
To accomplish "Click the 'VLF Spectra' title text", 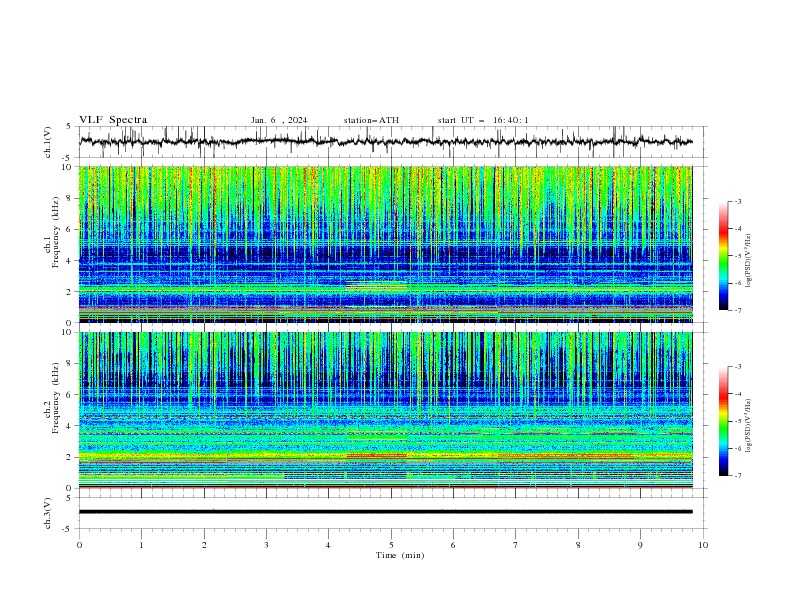I will [x=113, y=120].
